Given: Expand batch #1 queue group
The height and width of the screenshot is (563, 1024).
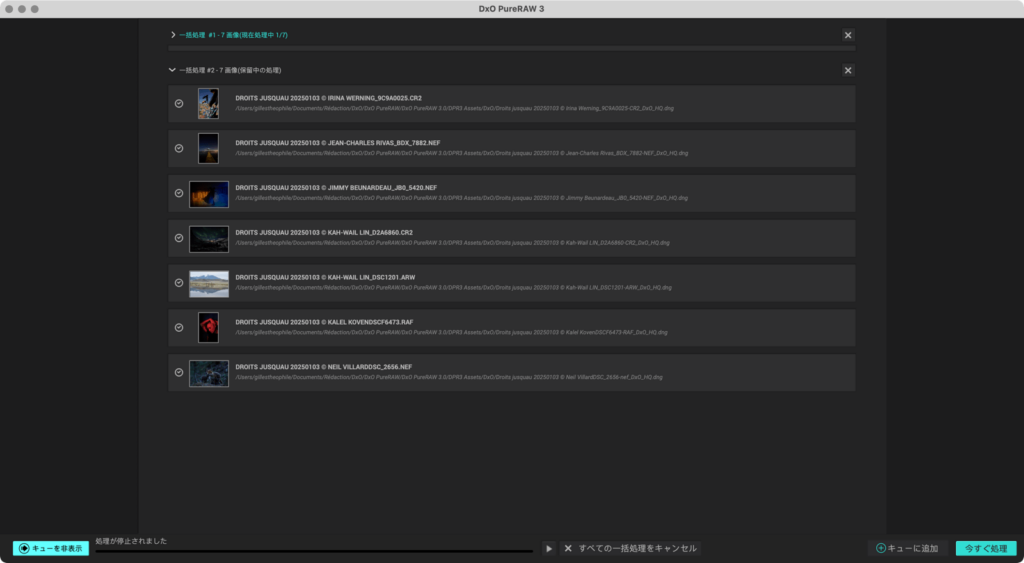Looking at the screenshot, I should coord(173,35).
